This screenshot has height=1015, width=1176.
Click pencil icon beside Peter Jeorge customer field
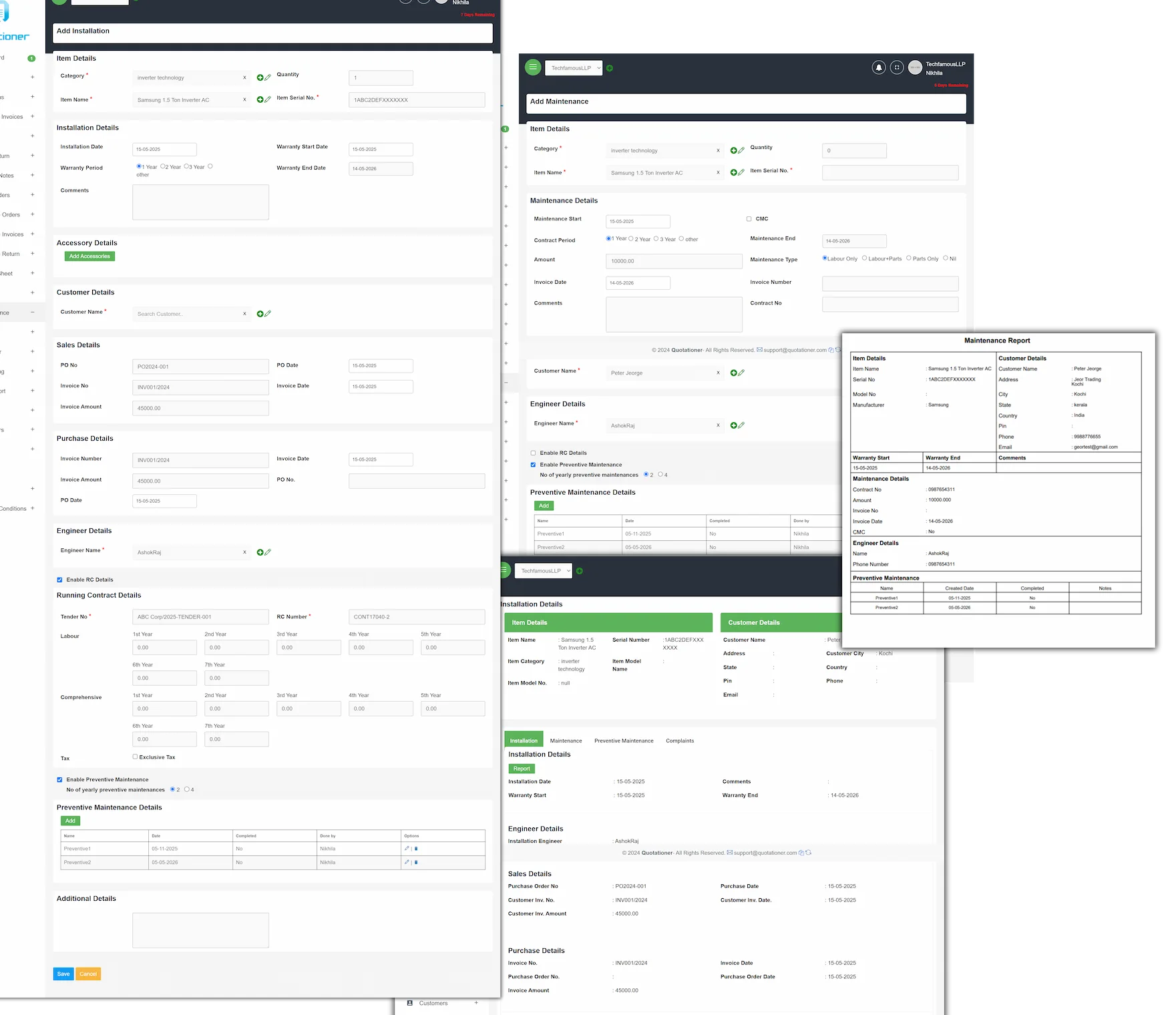(x=741, y=373)
